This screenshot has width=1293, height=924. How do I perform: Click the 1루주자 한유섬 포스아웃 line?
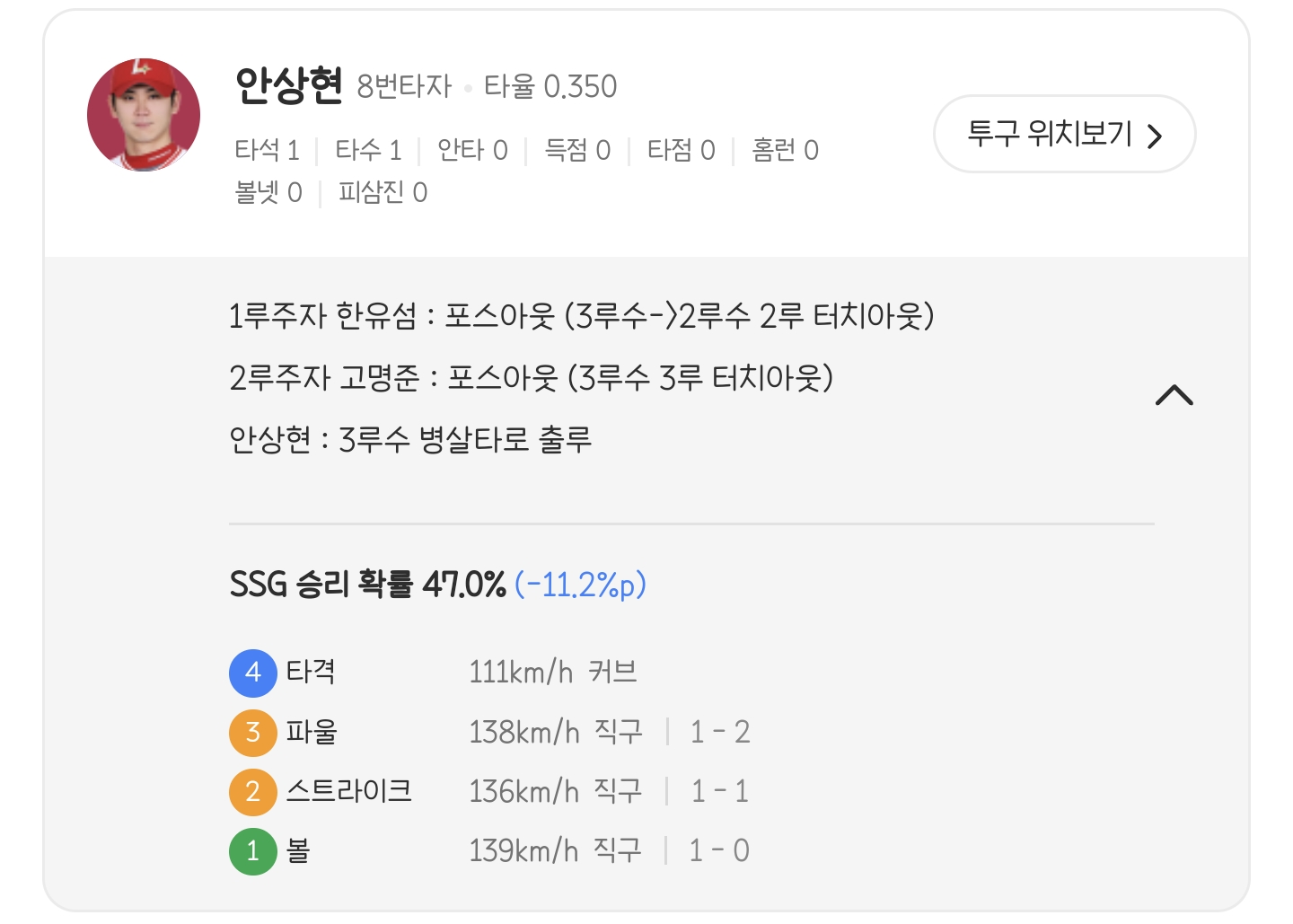click(581, 316)
